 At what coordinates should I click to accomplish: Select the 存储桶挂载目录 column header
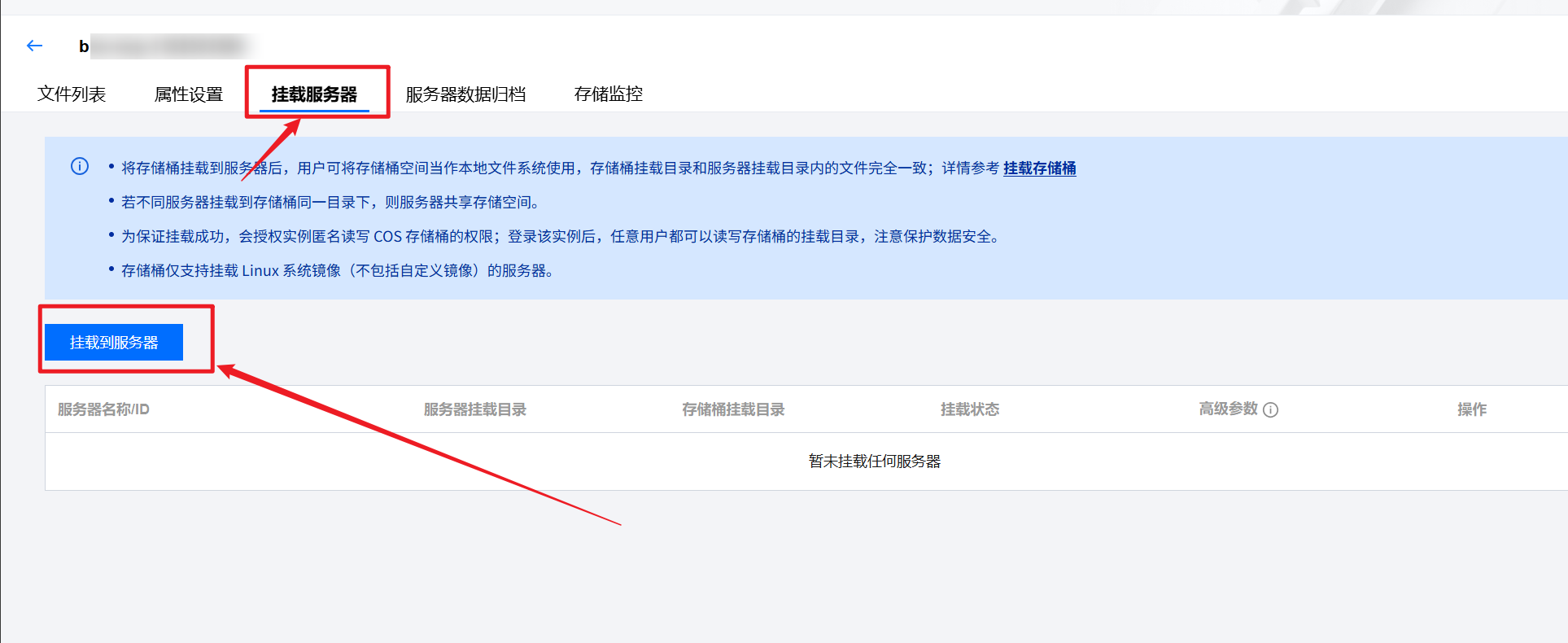click(733, 409)
